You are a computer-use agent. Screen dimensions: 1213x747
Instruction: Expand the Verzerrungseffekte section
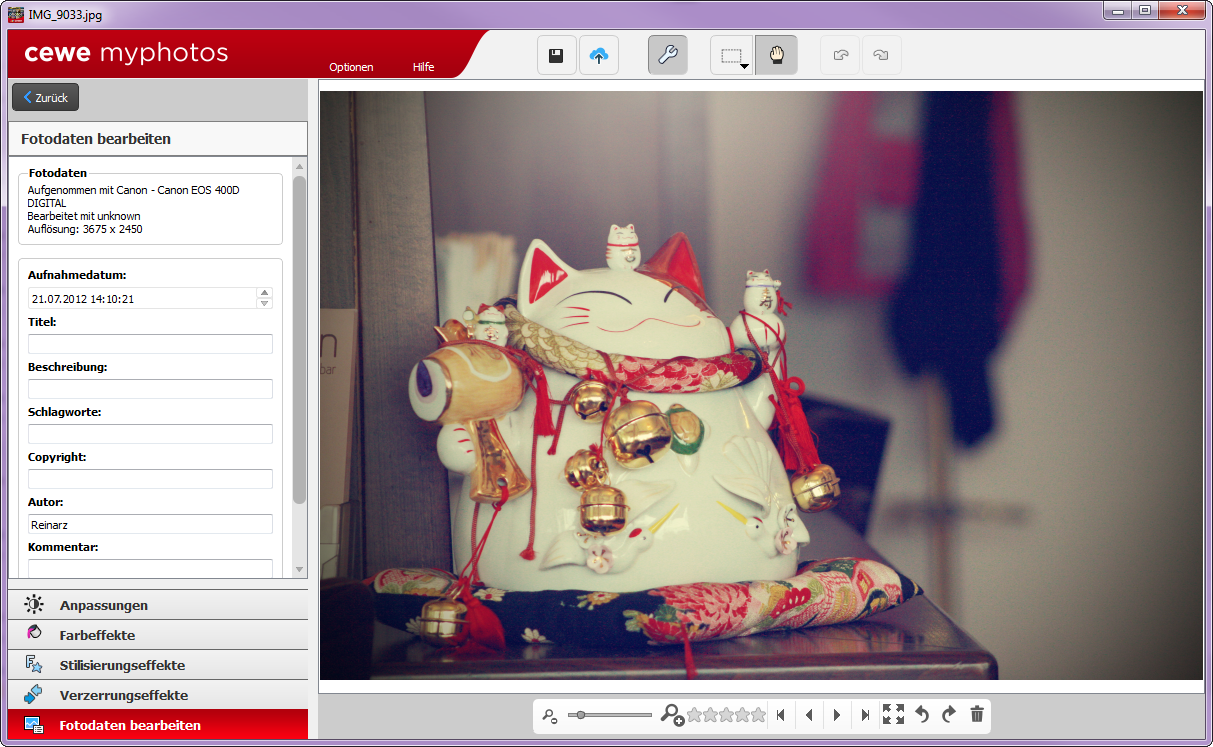(x=158, y=695)
